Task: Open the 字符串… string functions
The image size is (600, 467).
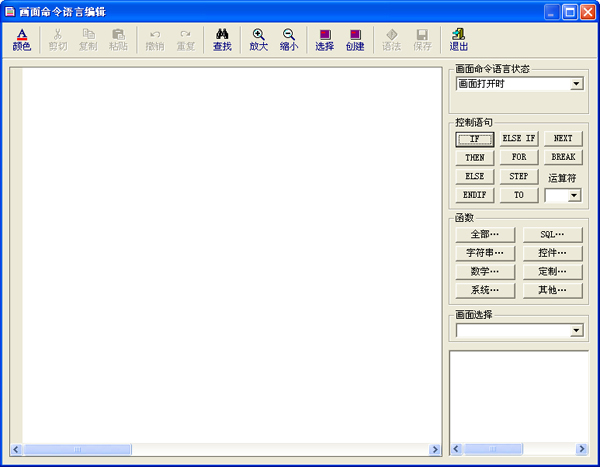Action: click(485, 253)
